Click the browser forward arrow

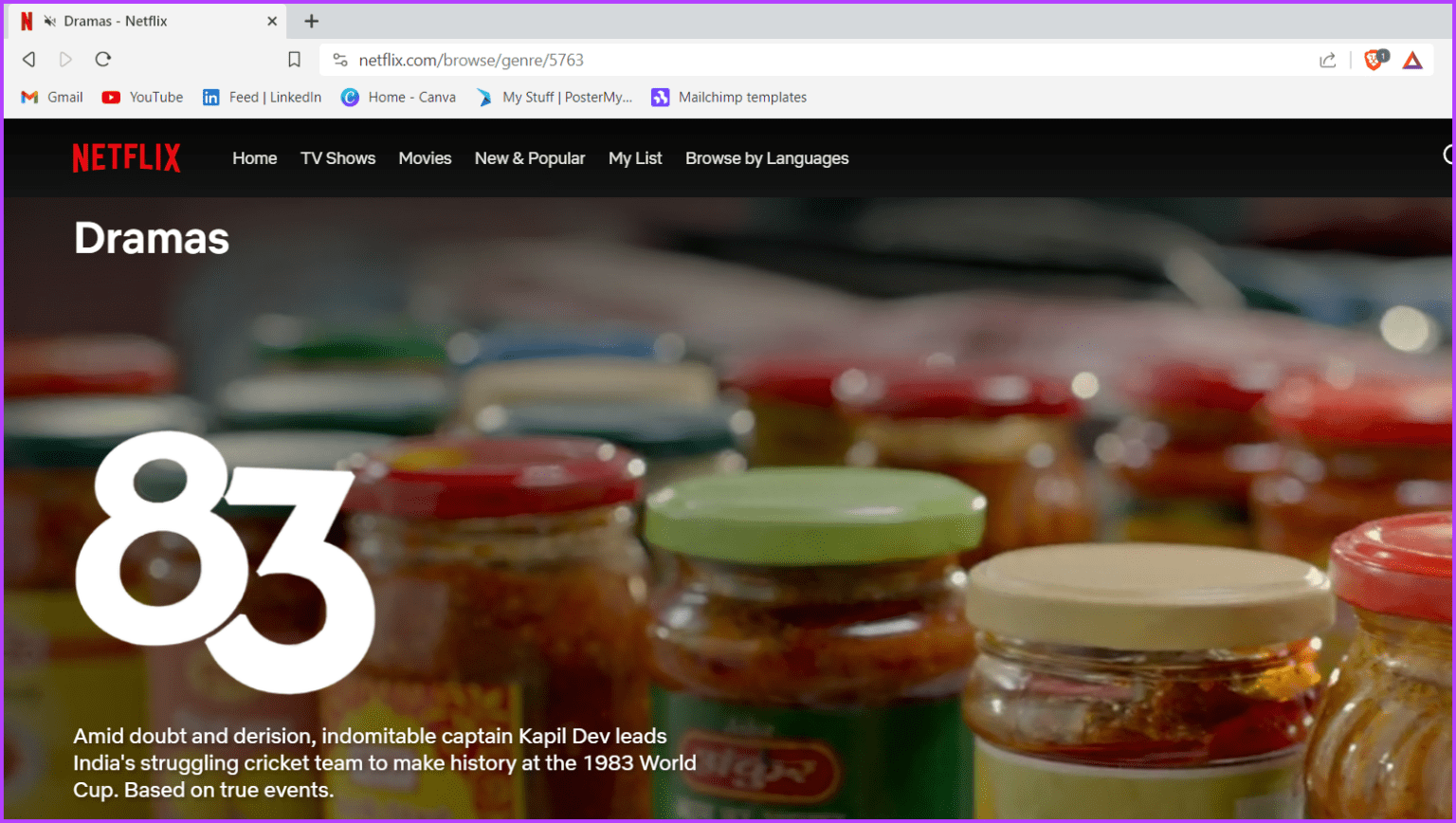click(65, 60)
